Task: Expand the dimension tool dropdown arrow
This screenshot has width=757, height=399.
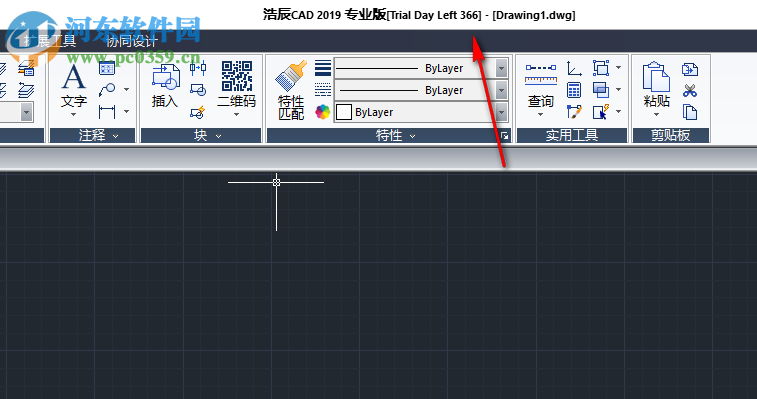Action: pos(126,112)
